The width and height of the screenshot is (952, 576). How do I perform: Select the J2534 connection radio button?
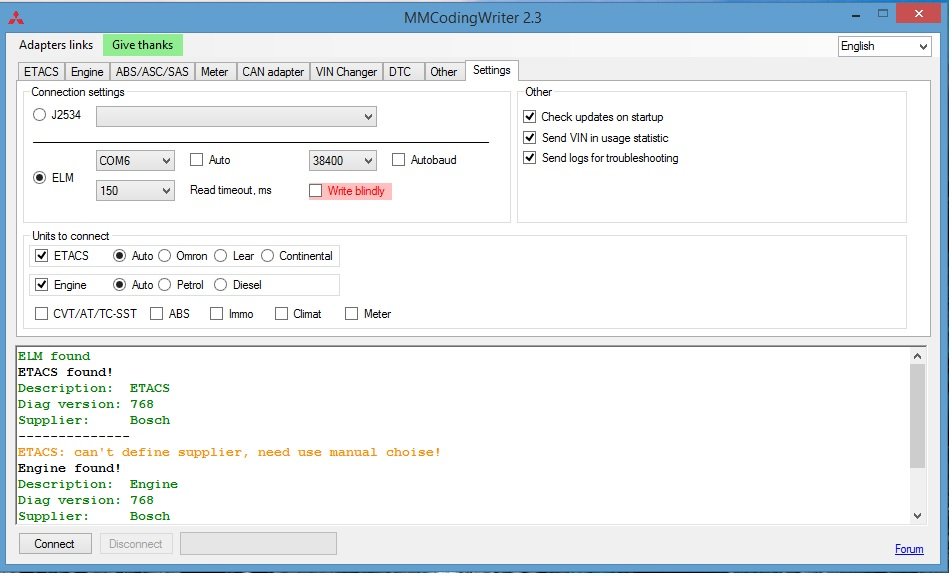click(x=39, y=115)
